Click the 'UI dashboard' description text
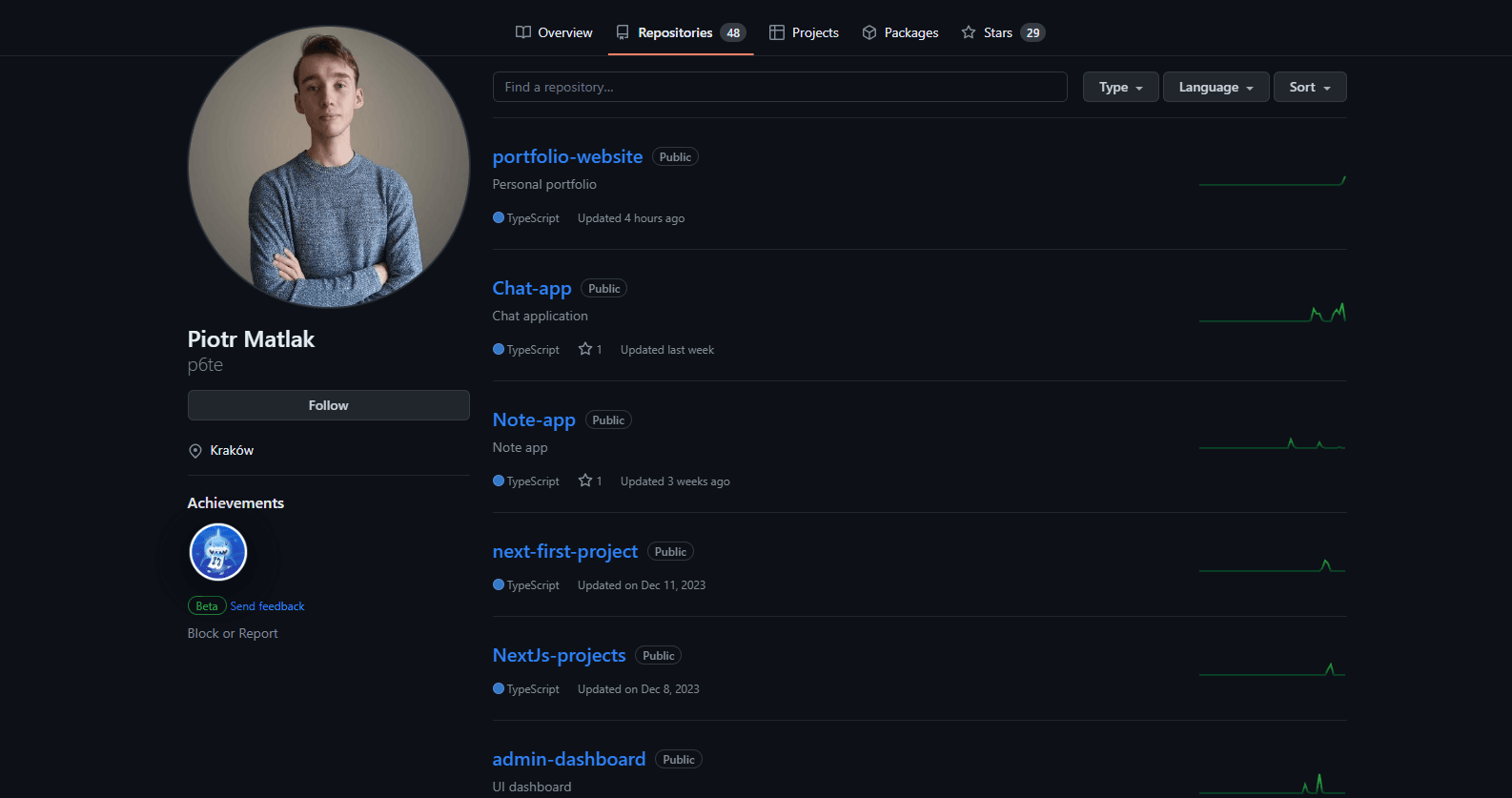This screenshot has height=798, width=1512. (532, 787)
